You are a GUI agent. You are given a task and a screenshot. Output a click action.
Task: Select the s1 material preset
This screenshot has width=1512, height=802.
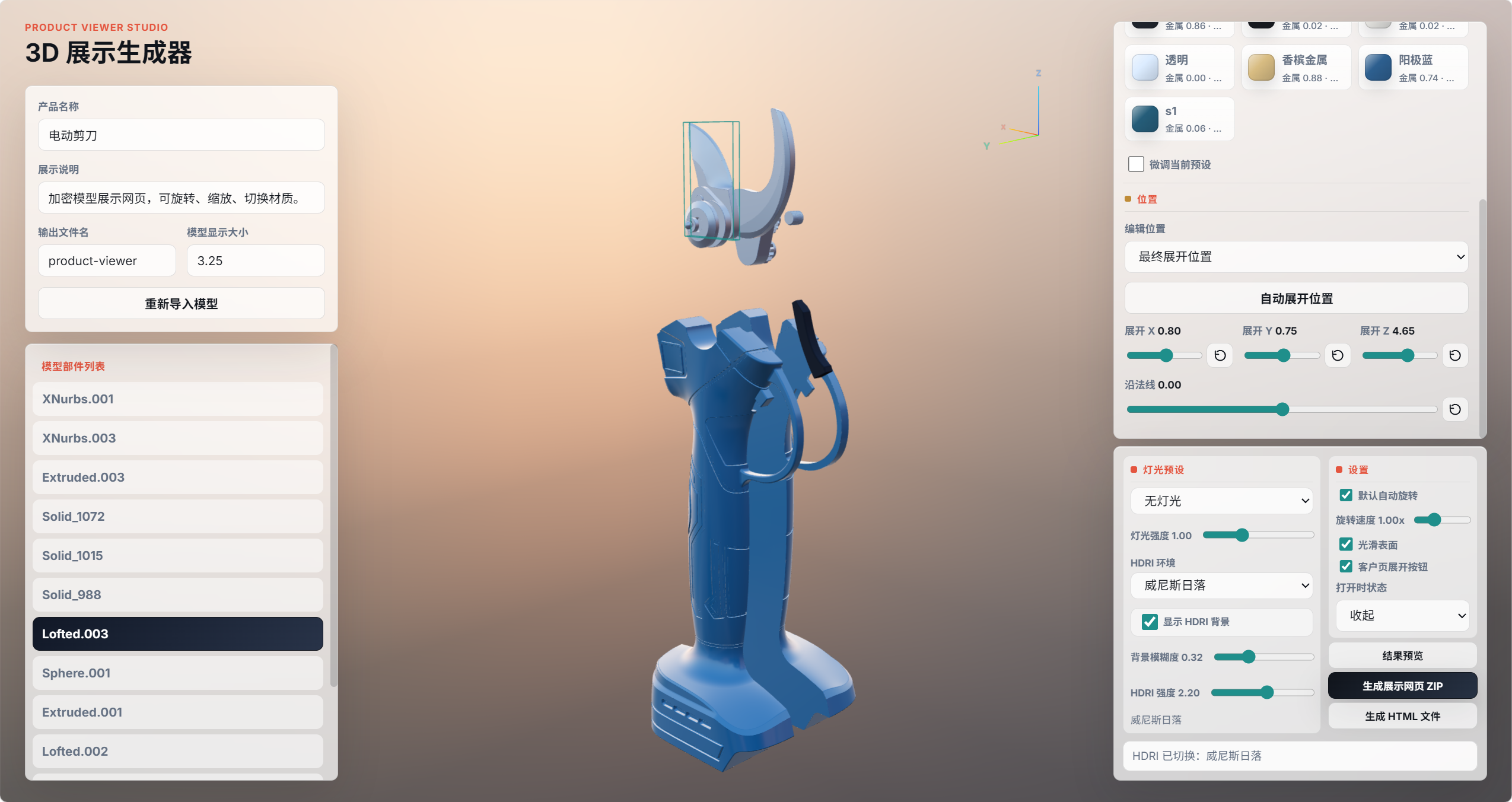(1179, 119)
